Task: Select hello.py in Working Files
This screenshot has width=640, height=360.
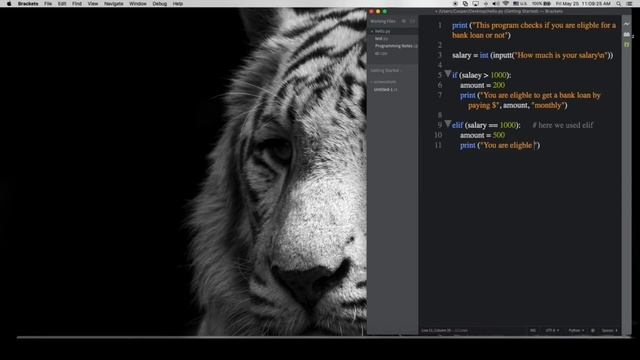Action: click(393, 31)
